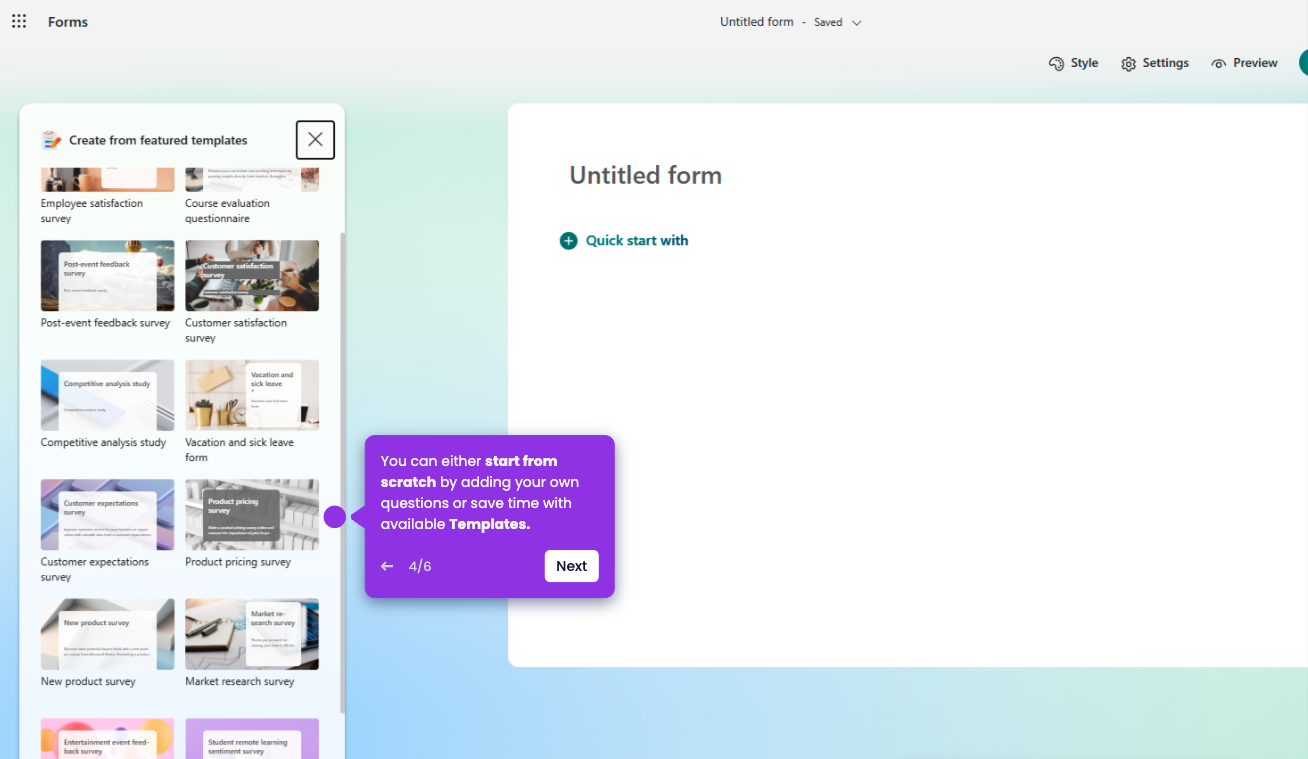Click Course evaluation questionnaire label
1308x759 pixels.
coord(227,211)
